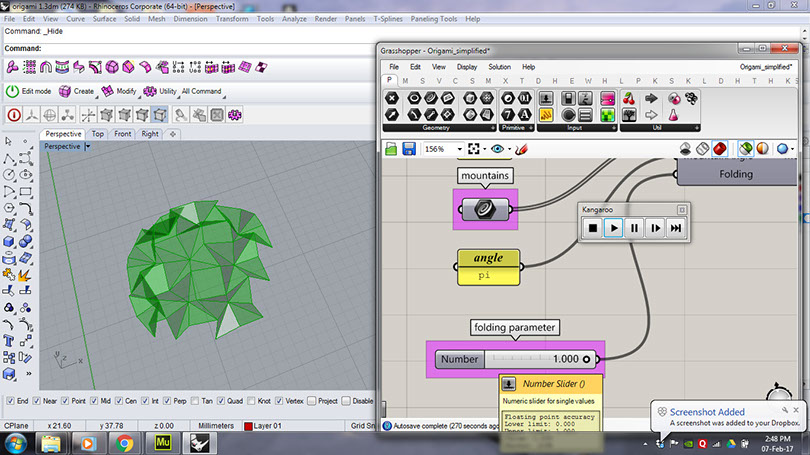Click All Command button in T-Splines toolbar
This screenshot has width=810, height=455.
(201, 91)
